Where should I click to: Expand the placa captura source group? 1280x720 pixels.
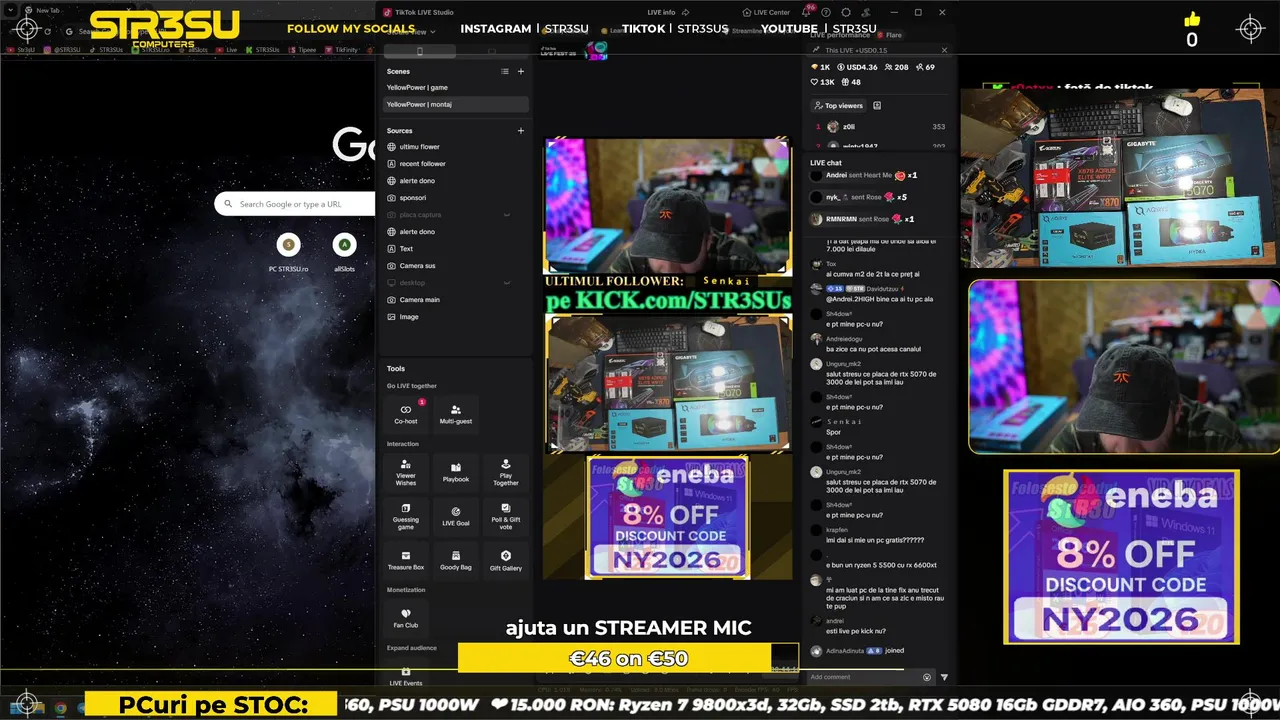coord(507,215)
